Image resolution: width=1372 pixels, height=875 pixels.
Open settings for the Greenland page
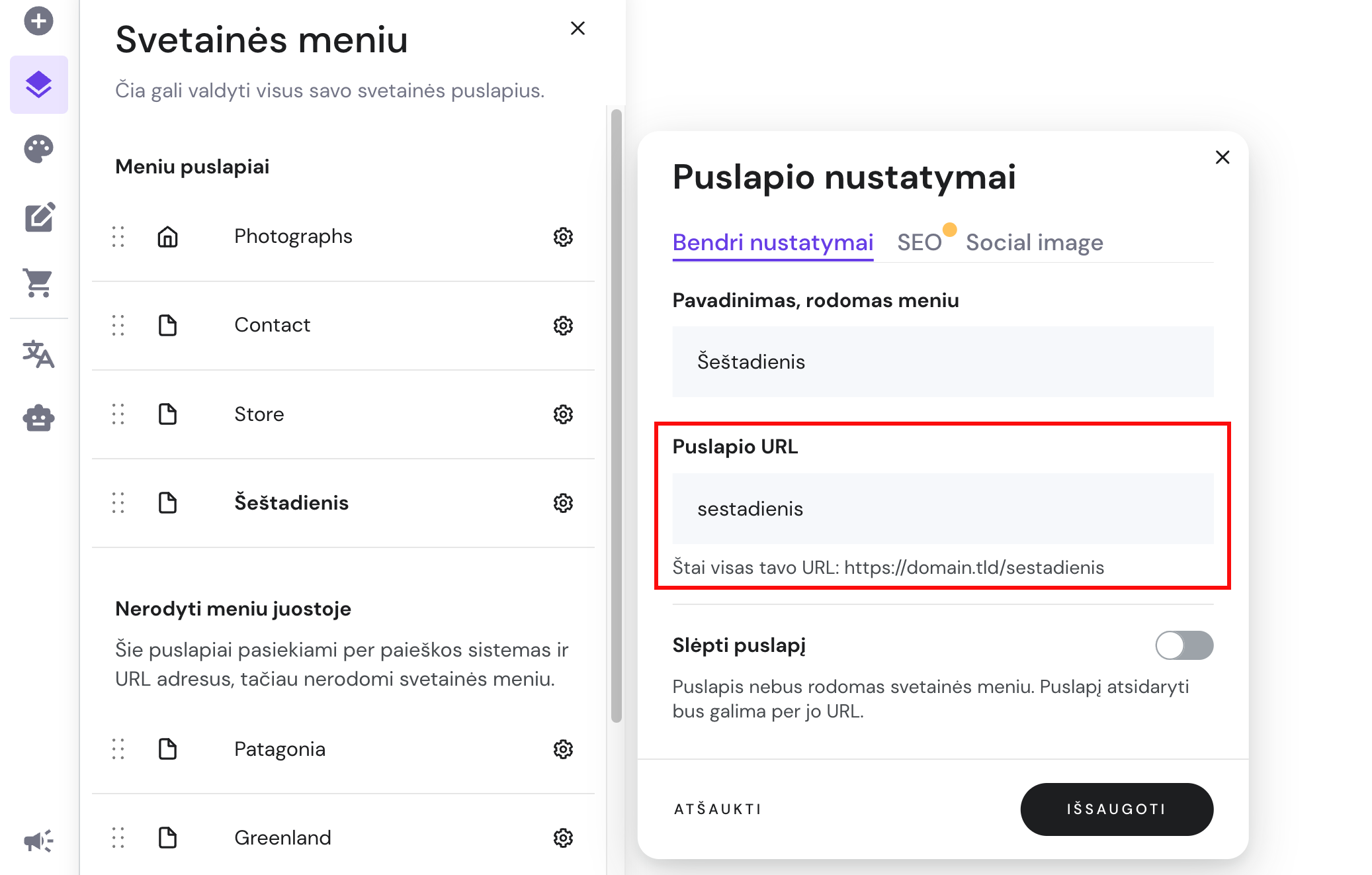click(x=563, y=838)
